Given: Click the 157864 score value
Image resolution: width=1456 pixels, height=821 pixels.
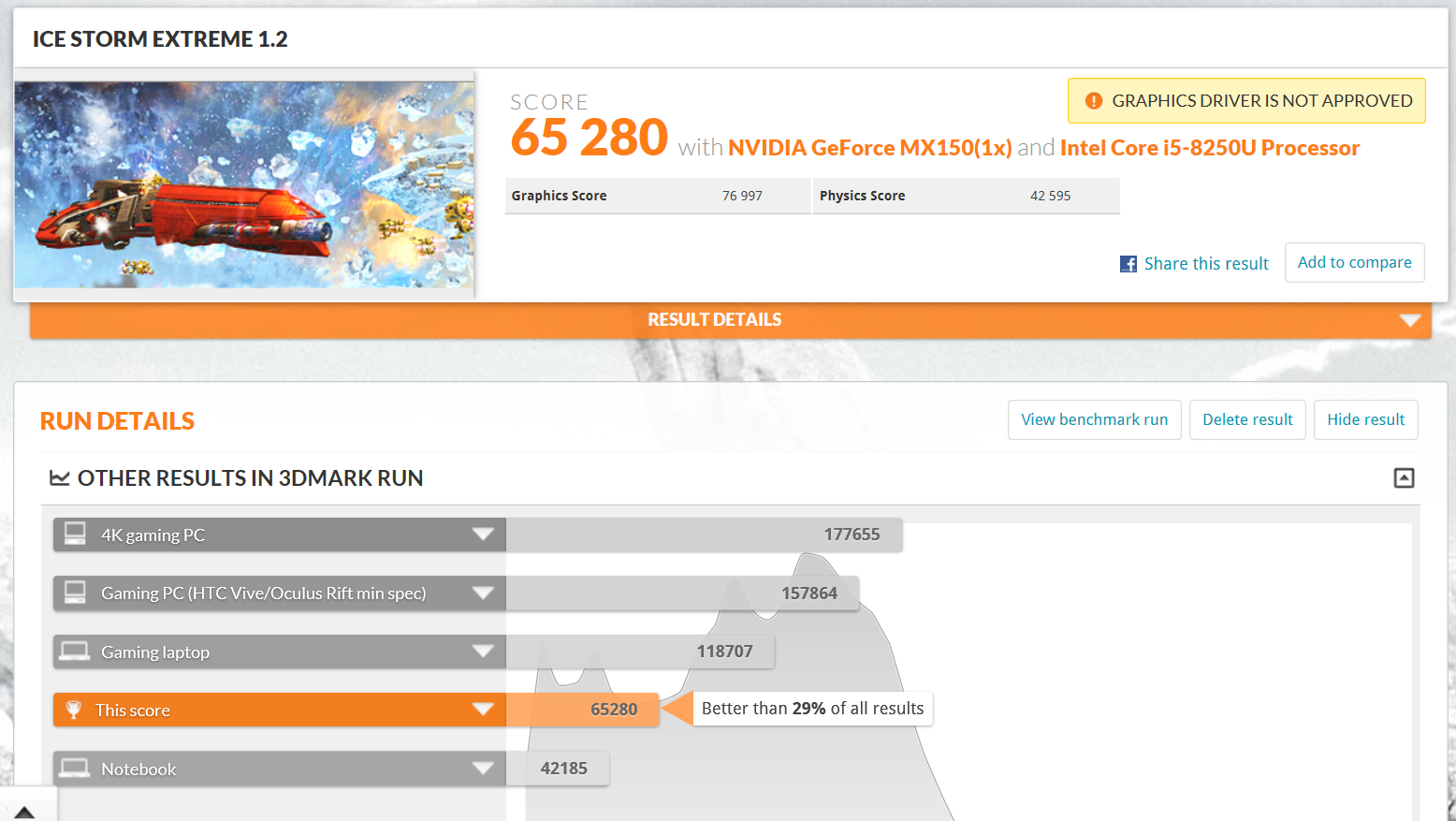Looking at the screenshot, I should [809, 594].
